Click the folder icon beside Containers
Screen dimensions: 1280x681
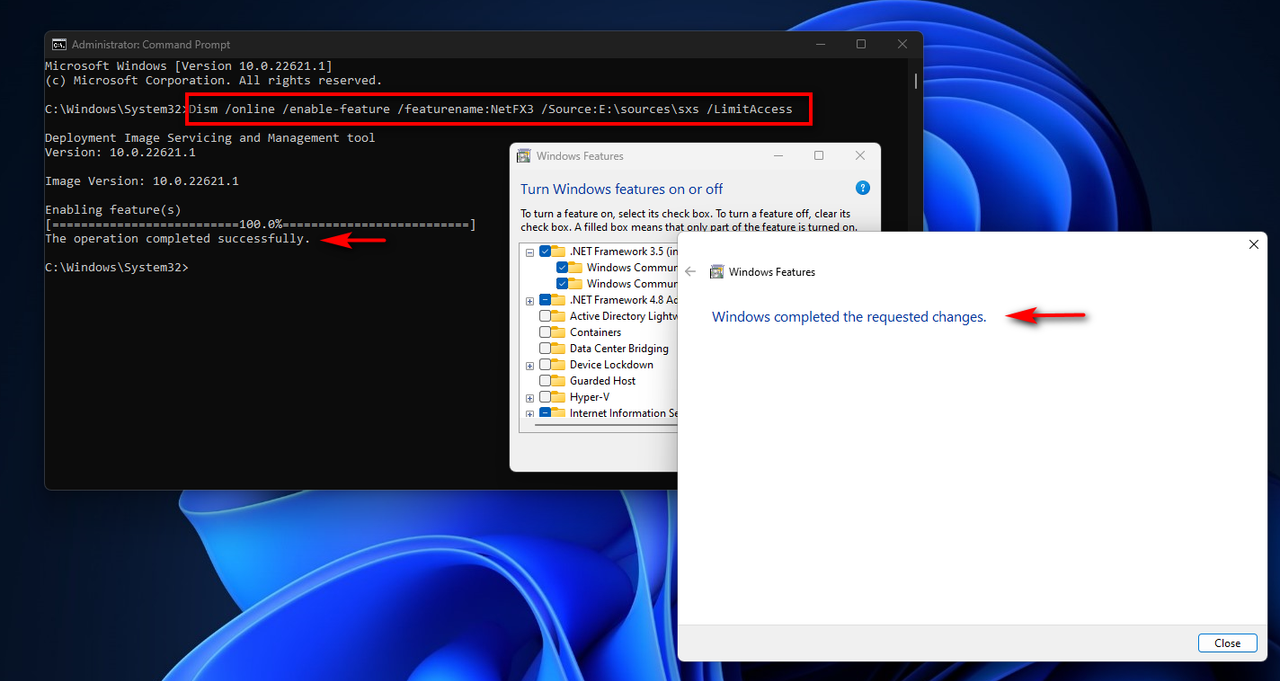click(558, 332)
